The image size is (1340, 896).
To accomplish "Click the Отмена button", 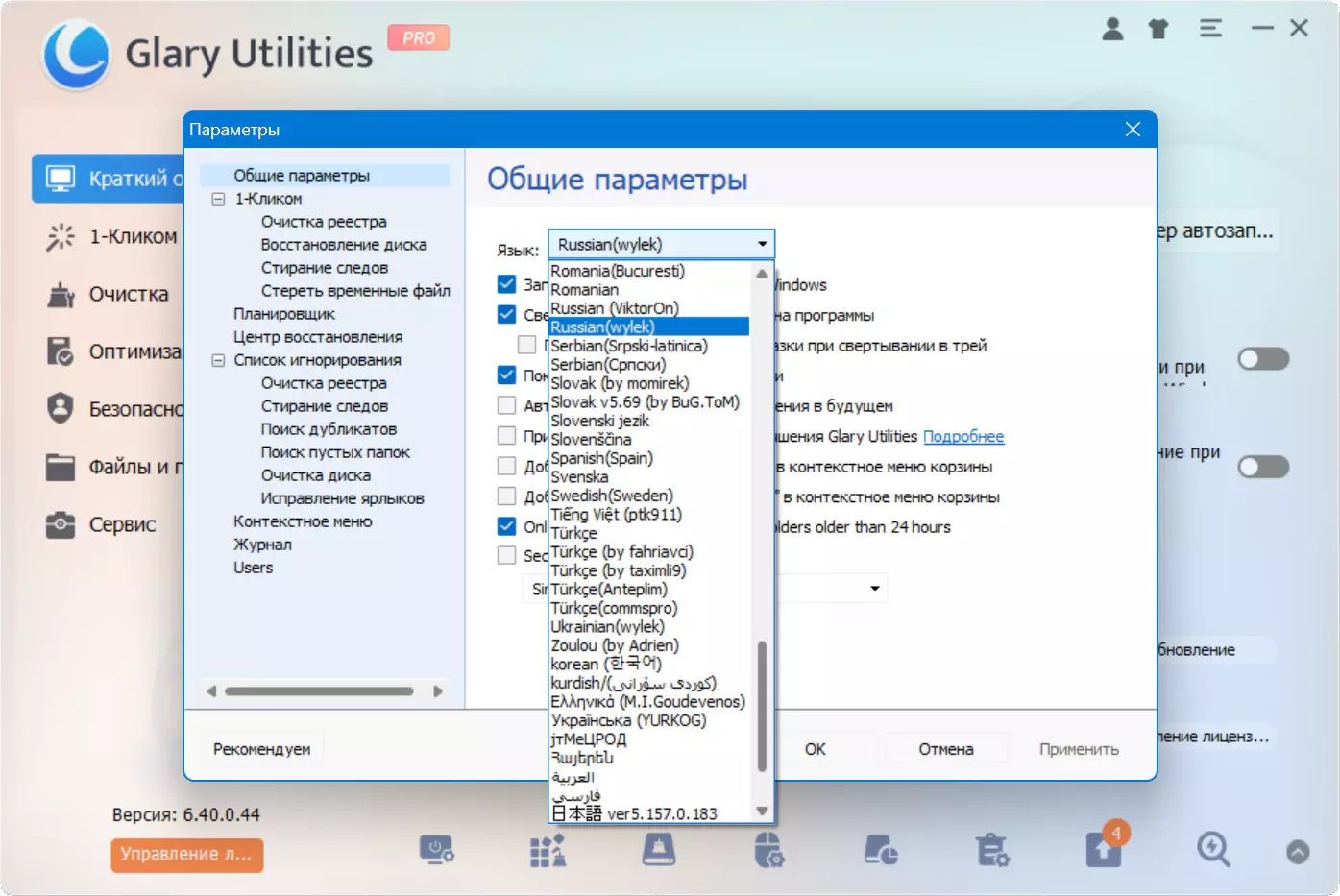I will click(x=946, y=749).
